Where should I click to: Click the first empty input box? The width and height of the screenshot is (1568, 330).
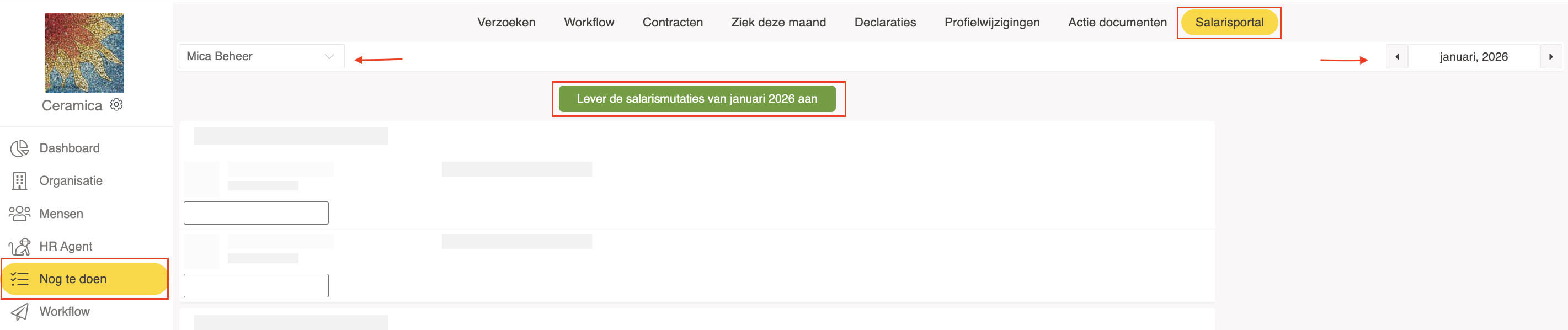pos(255,213)
